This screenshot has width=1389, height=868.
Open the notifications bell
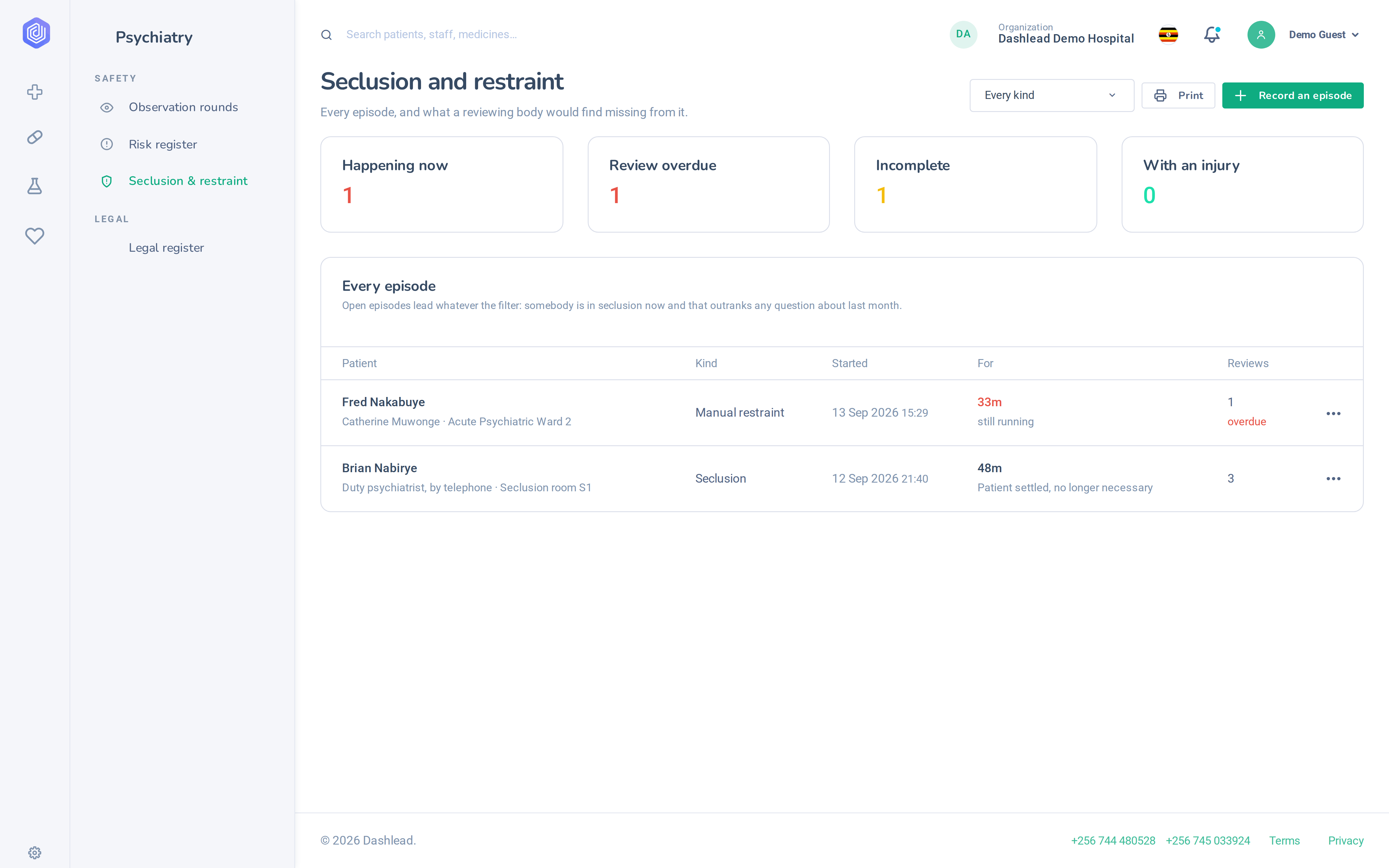(x=1212, y=35)
